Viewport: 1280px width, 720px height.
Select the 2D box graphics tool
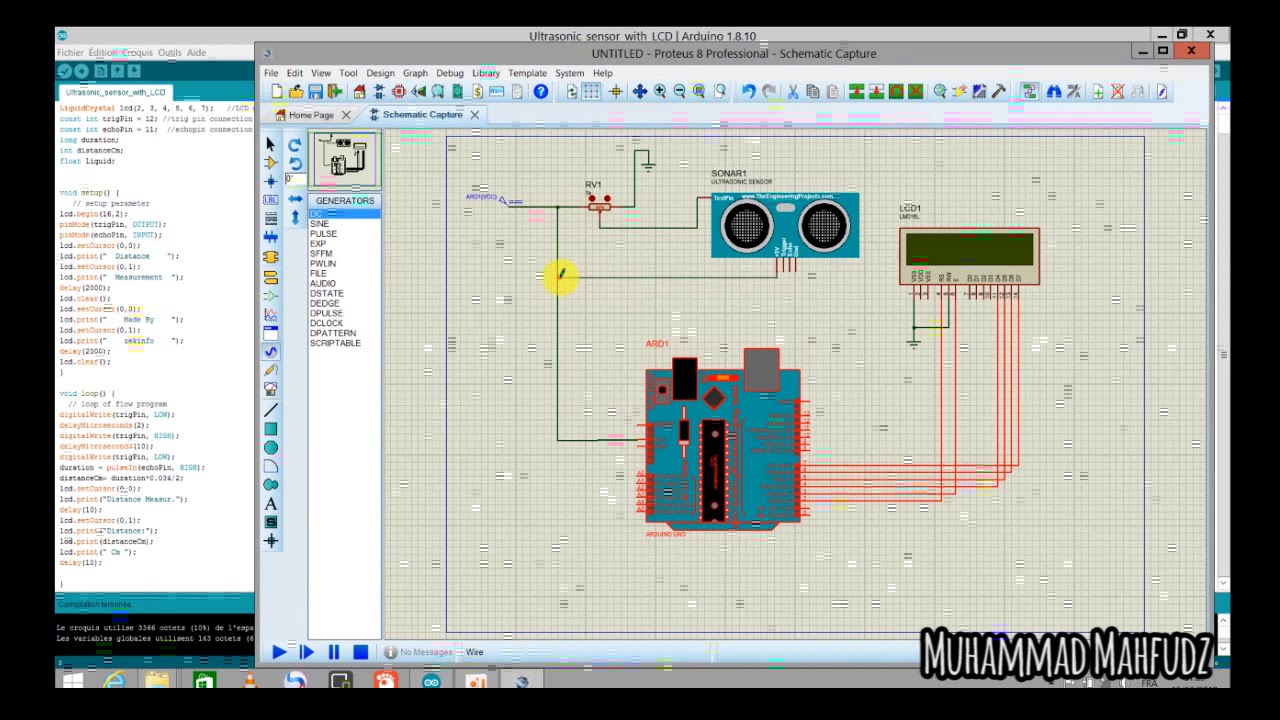pyautogui.click(x=270, y=429)
